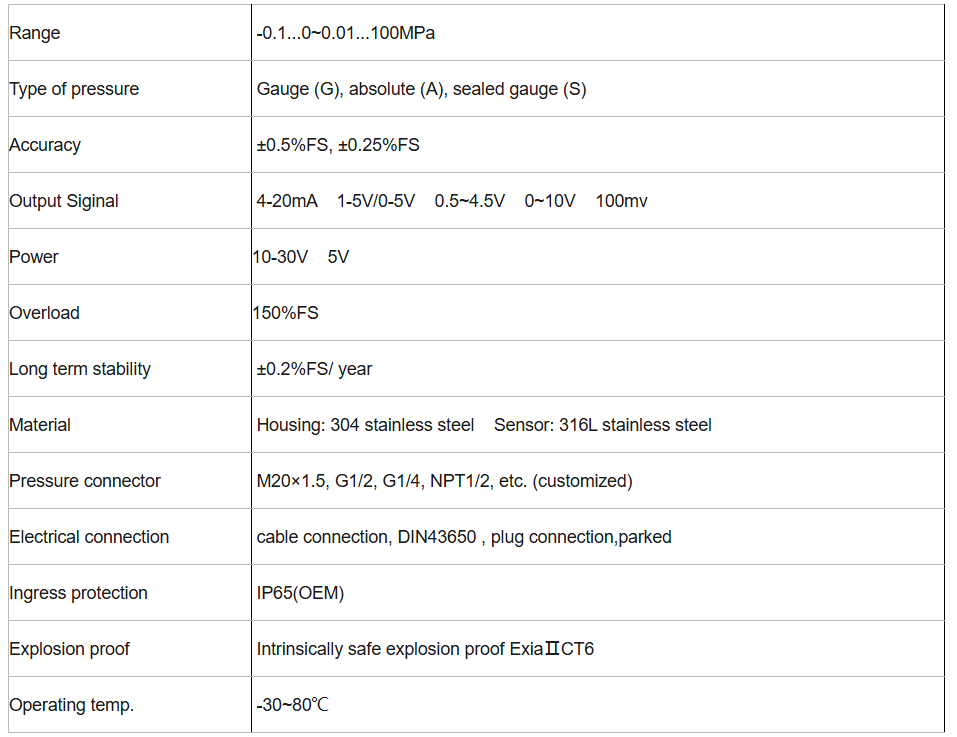
Task: Click the Power row label
Action: 34,257
